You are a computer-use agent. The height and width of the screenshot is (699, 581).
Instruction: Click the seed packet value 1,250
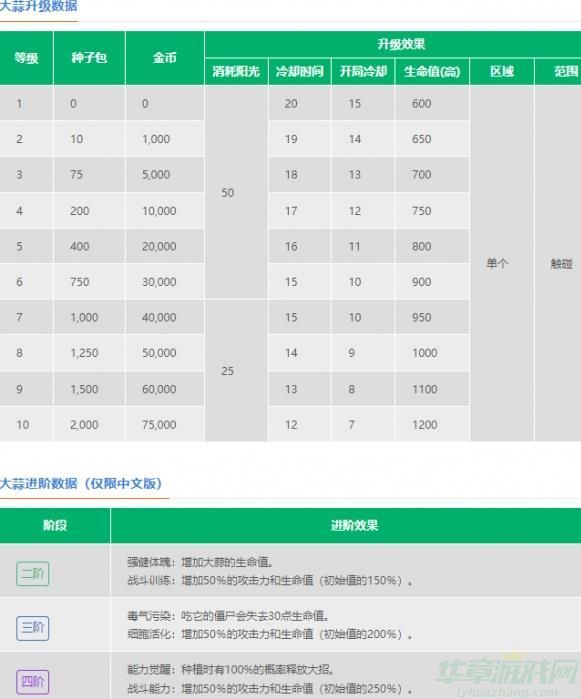[84, 353]
